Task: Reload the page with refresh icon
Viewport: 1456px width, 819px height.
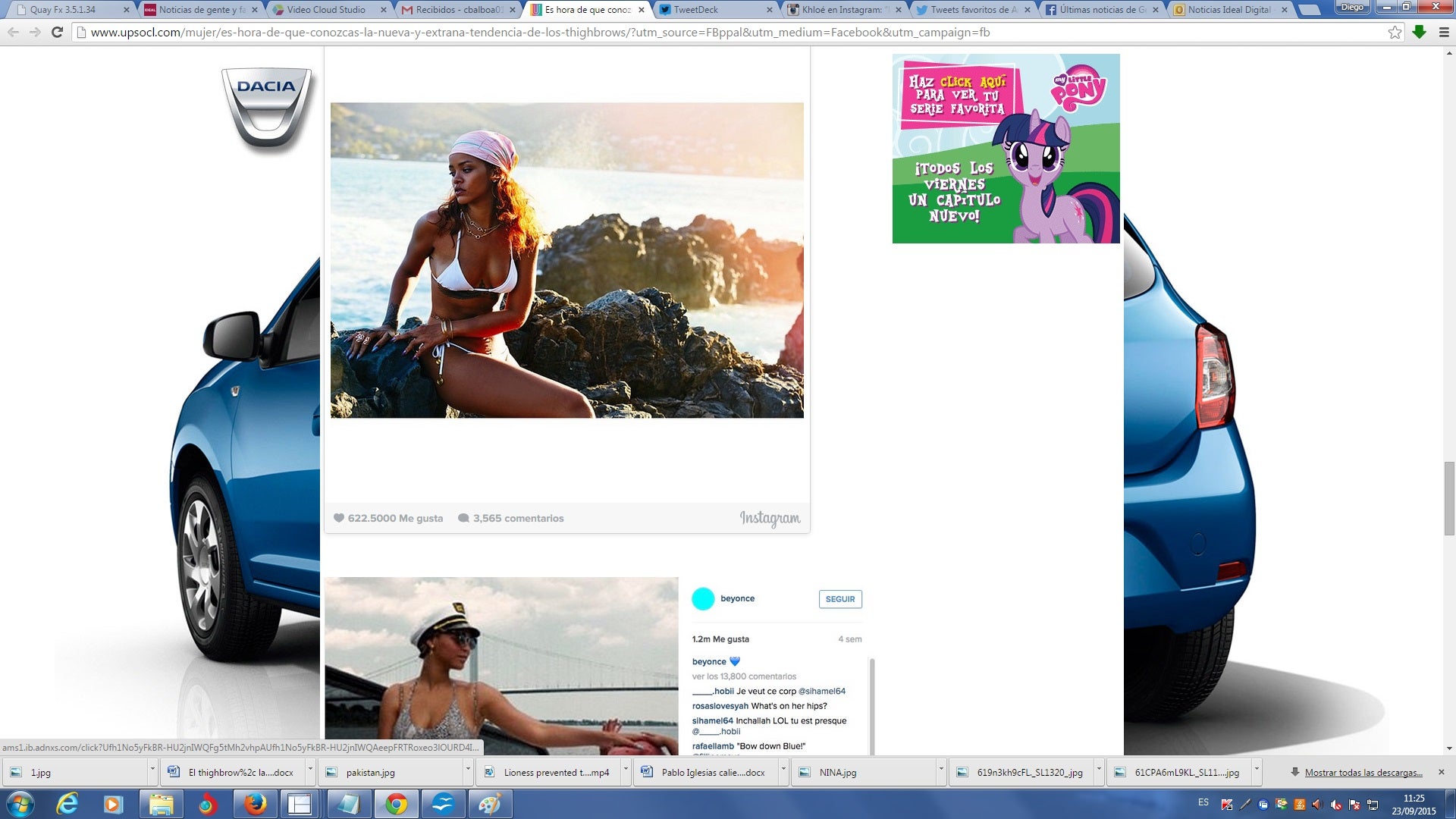Action: coord(57,33)
